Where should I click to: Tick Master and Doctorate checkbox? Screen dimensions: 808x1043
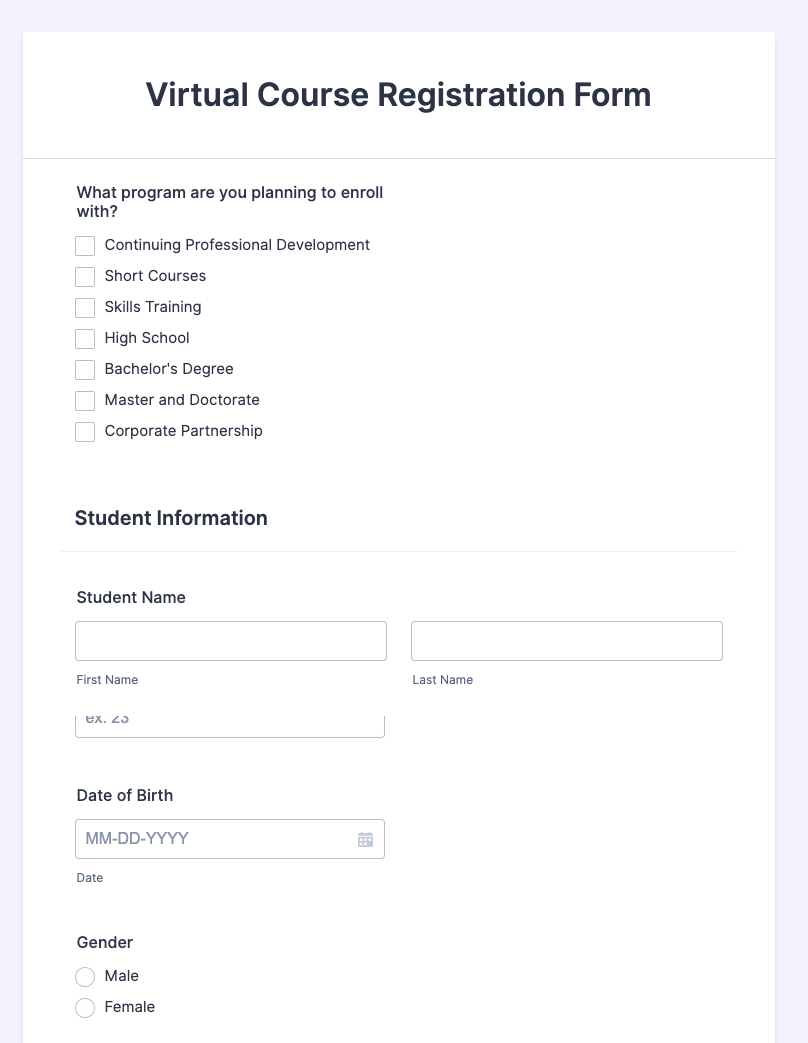85,401
